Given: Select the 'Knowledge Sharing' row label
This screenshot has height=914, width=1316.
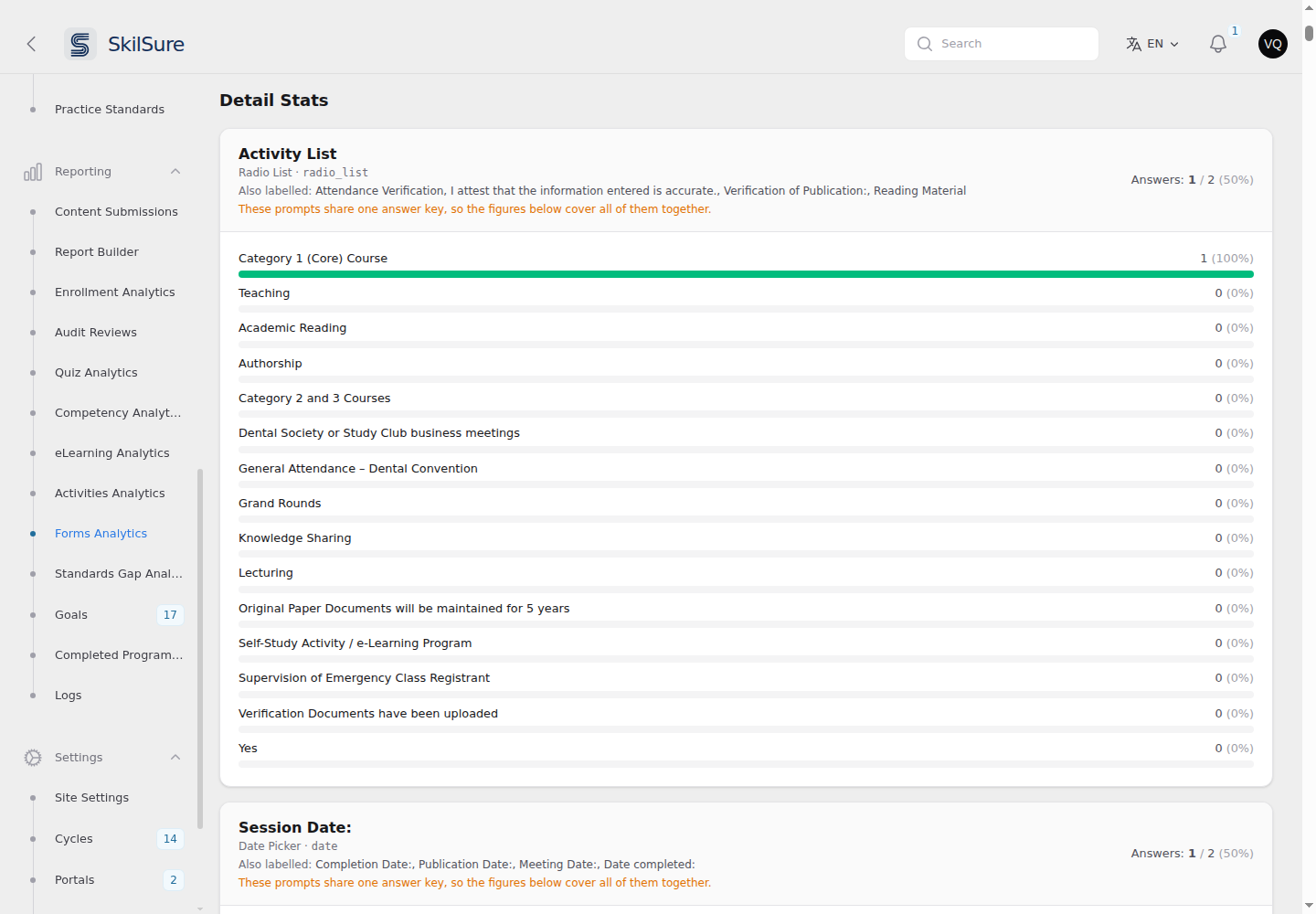Looking at the screenshot, I should tap(294, 538).
